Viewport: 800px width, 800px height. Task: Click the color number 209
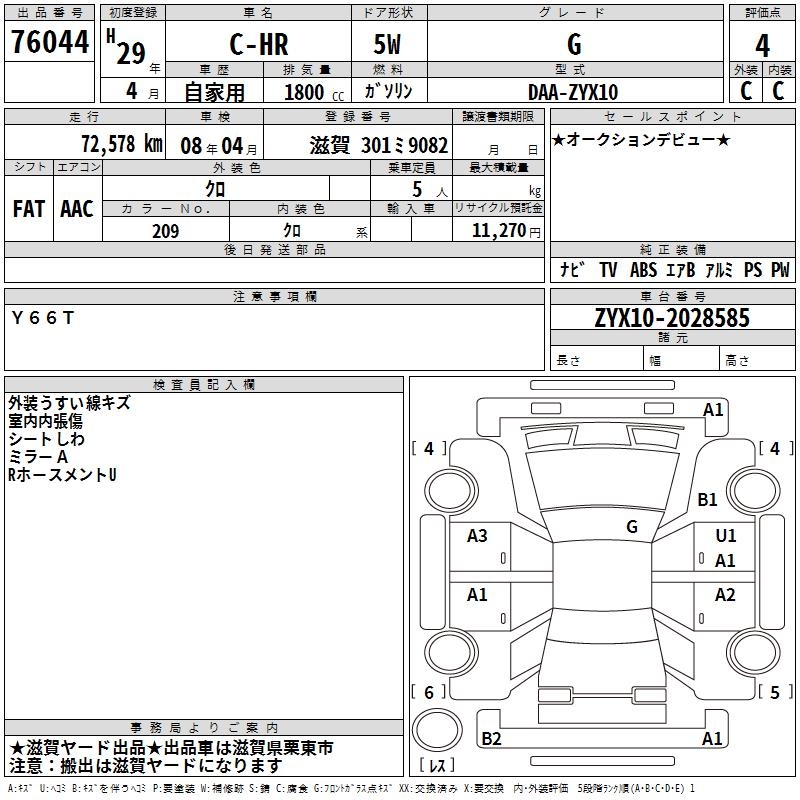coord(165,231)
